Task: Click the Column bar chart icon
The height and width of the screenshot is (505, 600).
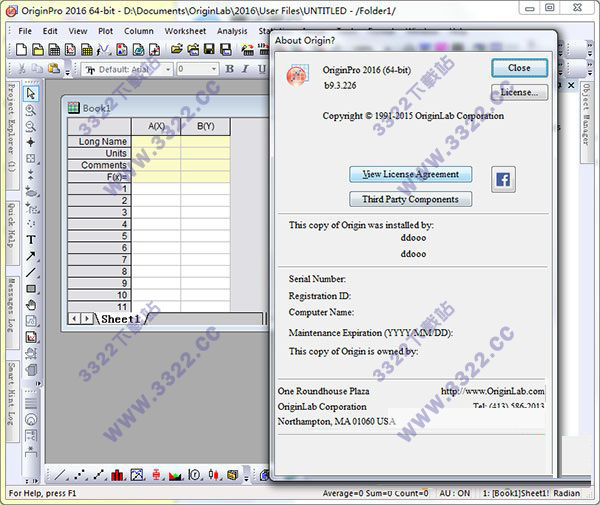Action: coord(118,475)
